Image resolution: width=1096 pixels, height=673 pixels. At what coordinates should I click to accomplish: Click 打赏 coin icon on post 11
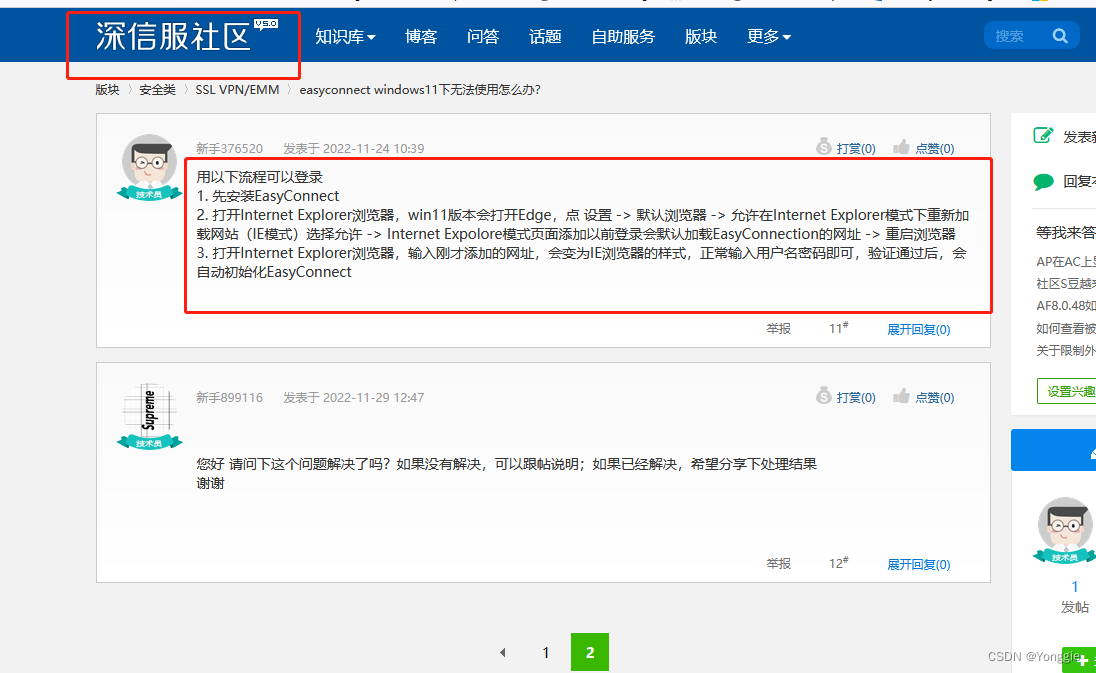tap(824, 147)
